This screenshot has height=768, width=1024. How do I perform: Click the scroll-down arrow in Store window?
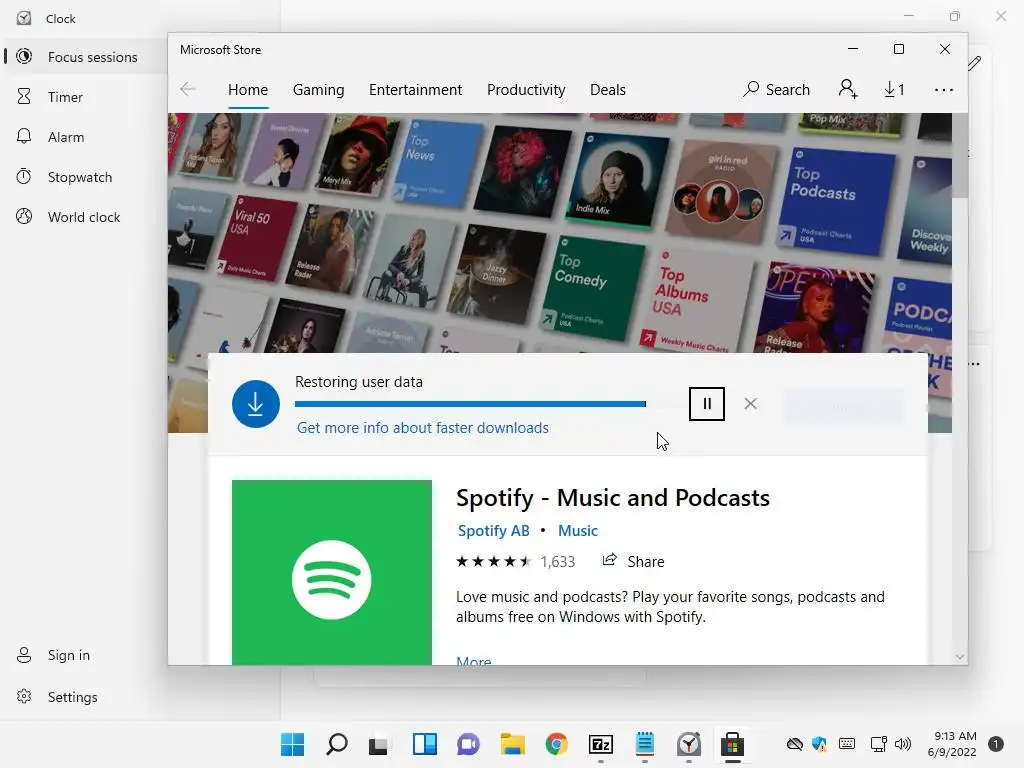pyautogui.click(x=960, y=657)
